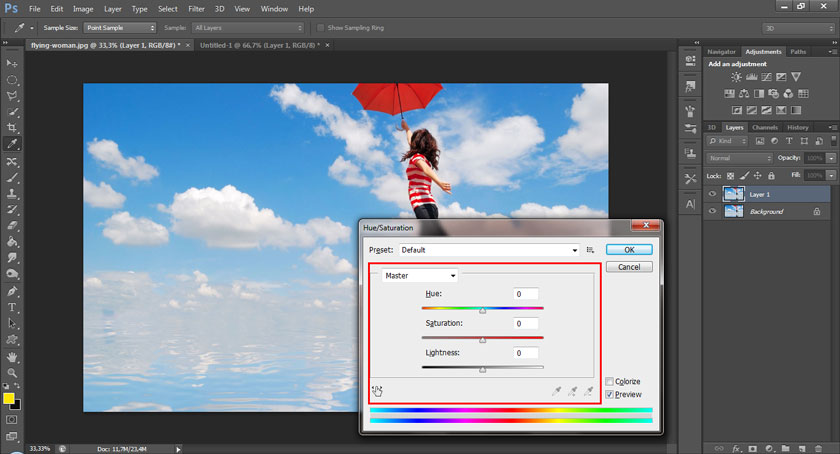Click Hue value input field
Image resolution: width=840 pixels, height=454 pixels.
coord(525,294)
